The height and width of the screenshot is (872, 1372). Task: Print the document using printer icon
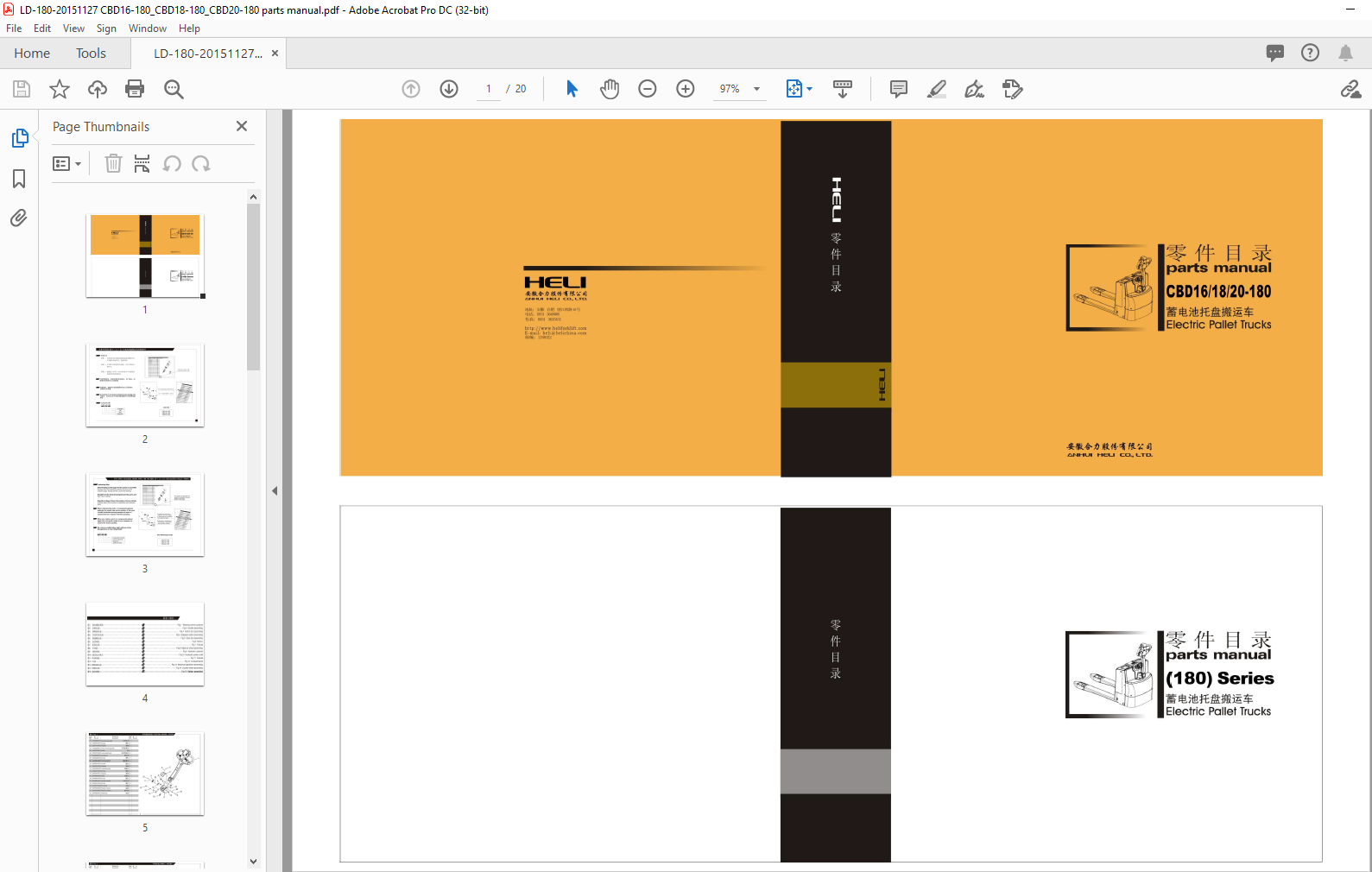click(x=135, y=89)
